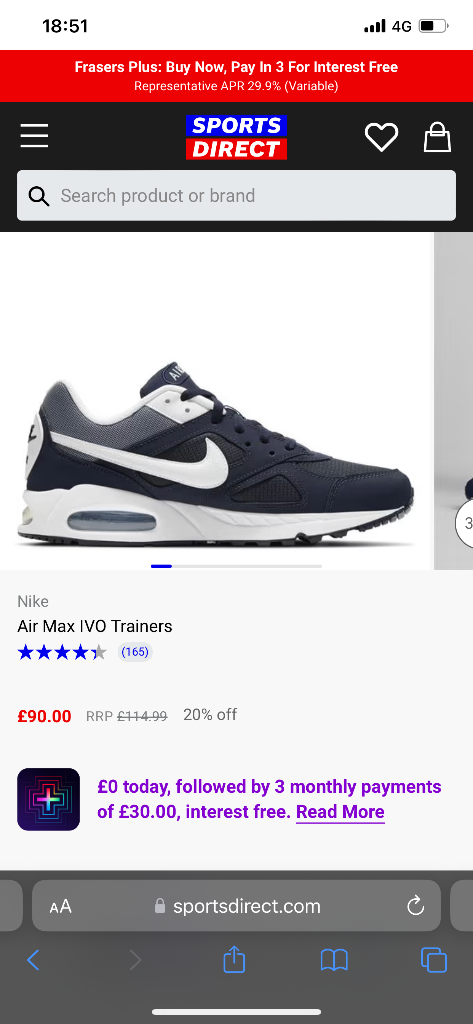This screenshot has height=1024, width=473.
Task: Go back to previous page
Action: pyautogui.click(x=33, y=960)
